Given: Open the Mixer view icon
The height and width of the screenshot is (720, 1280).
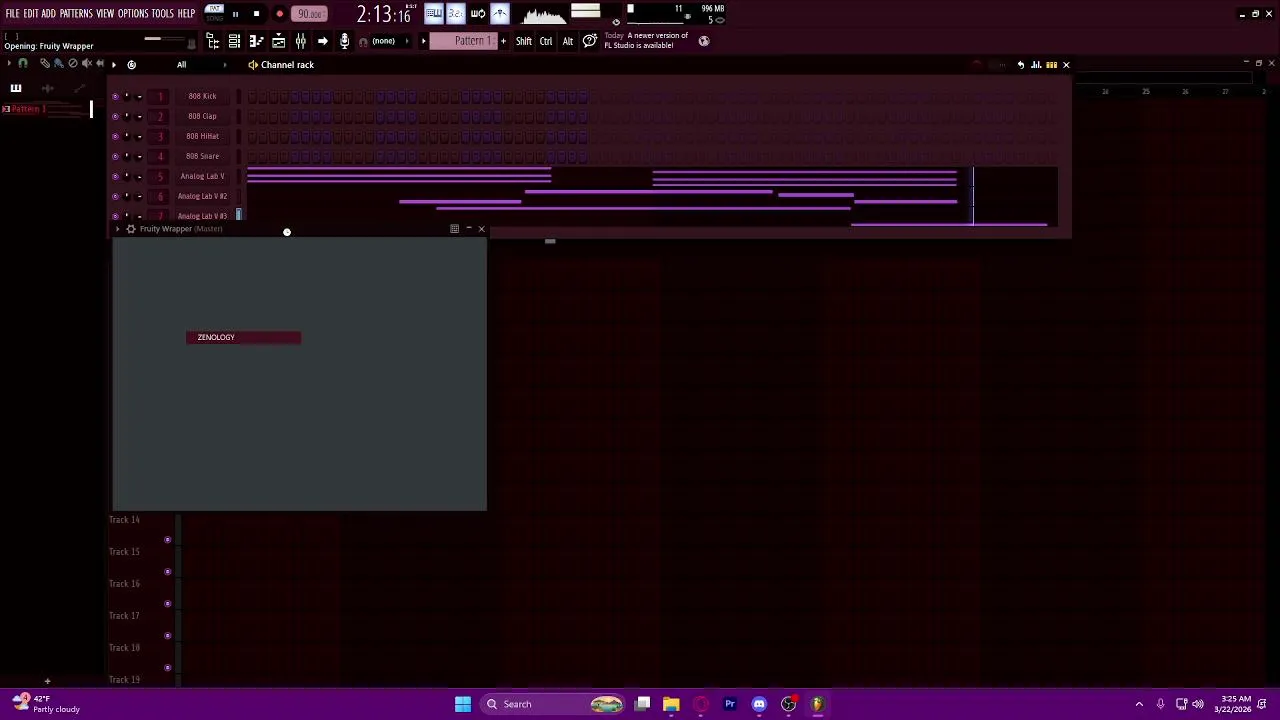Looking at the screenshot, I should (300, 41).
